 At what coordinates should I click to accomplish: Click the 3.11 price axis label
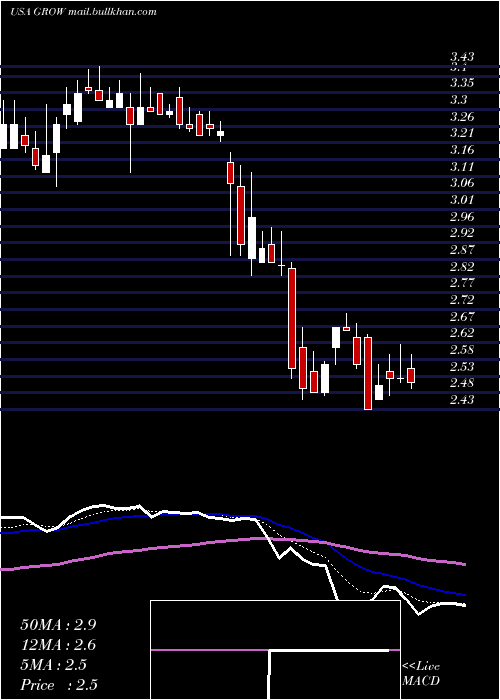click(462, 167)
